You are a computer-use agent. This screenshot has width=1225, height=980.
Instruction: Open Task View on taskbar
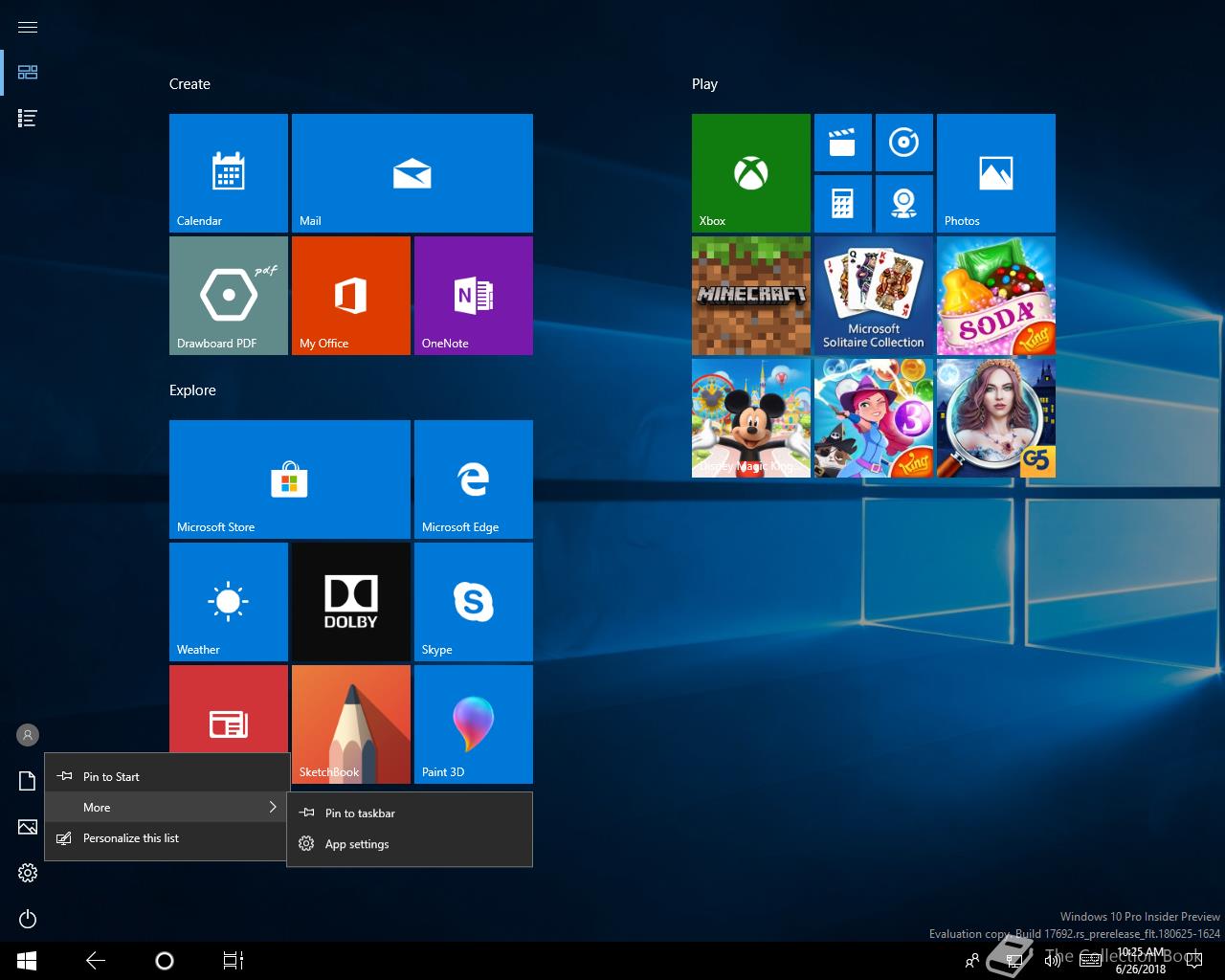tap(234, 961)
